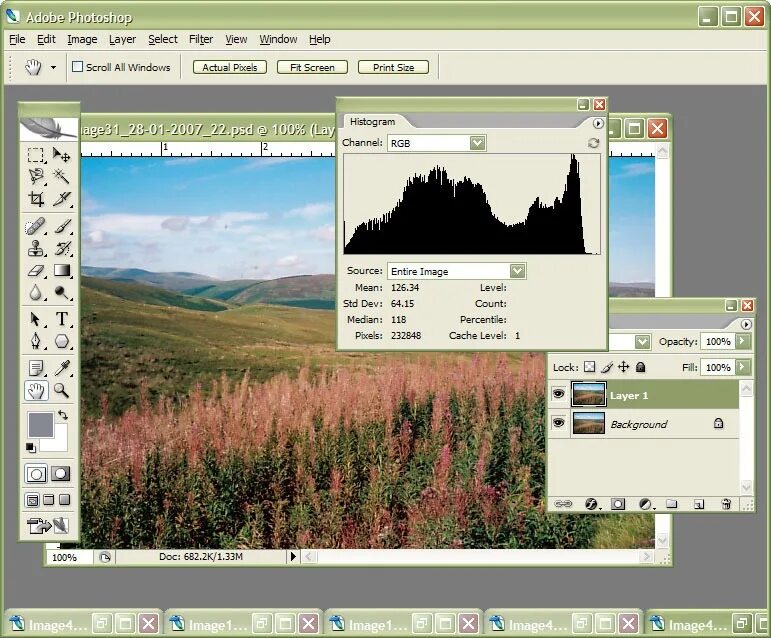This screenshot has height=638, width=771.
Task: Open Hand tool preset picker arrow
Action: pyautogui.click(x=53, y=67)
